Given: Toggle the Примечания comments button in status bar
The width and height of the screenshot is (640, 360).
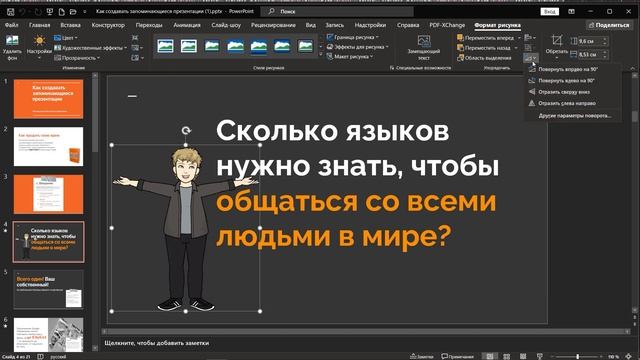Looking at the screenshot, I should coord(458,356).
